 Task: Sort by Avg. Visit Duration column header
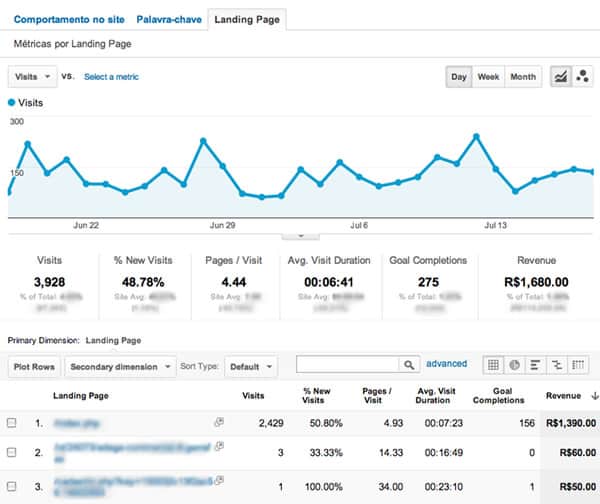[435, 396]
